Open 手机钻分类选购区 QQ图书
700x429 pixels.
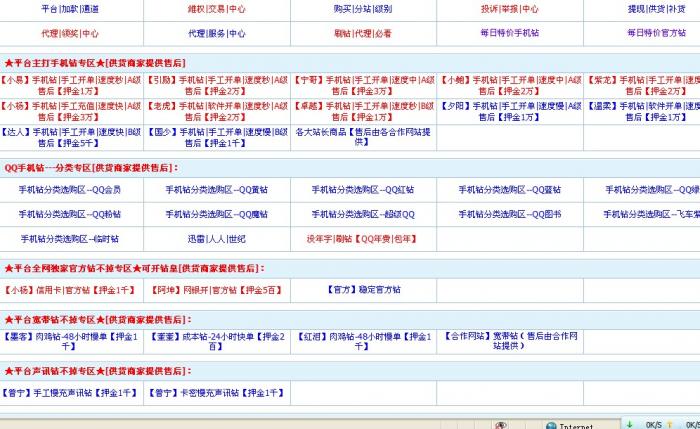509,214
